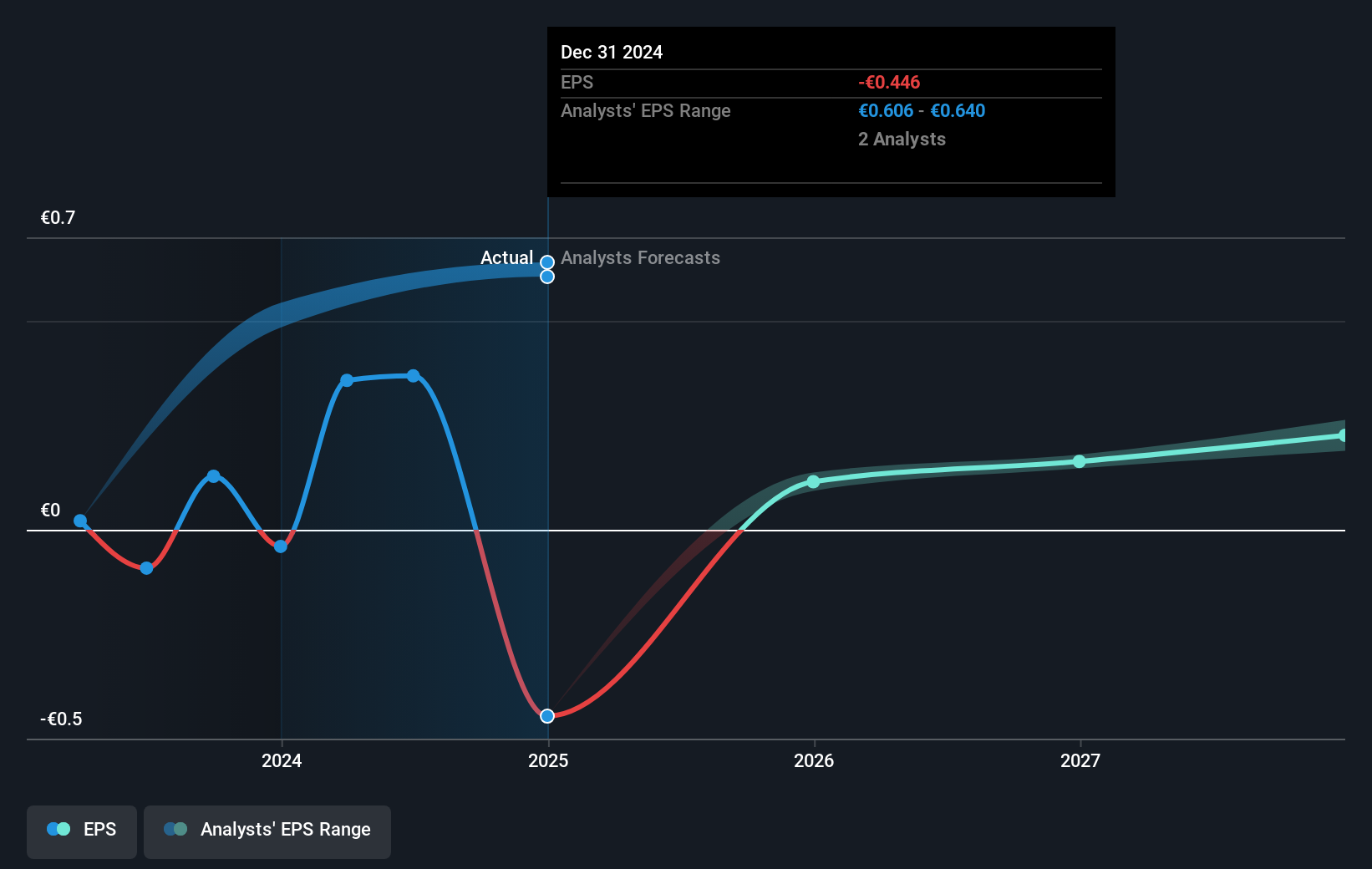Click the 'Actual' label
Viewport: 1372px width, 869px height.
pyautogui.click(x=506, y=258)
